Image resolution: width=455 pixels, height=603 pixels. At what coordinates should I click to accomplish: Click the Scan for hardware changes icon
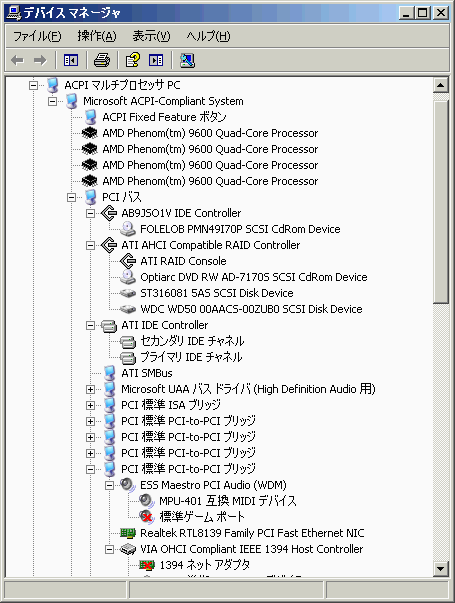pyautogui.click(x=187, y=60)
